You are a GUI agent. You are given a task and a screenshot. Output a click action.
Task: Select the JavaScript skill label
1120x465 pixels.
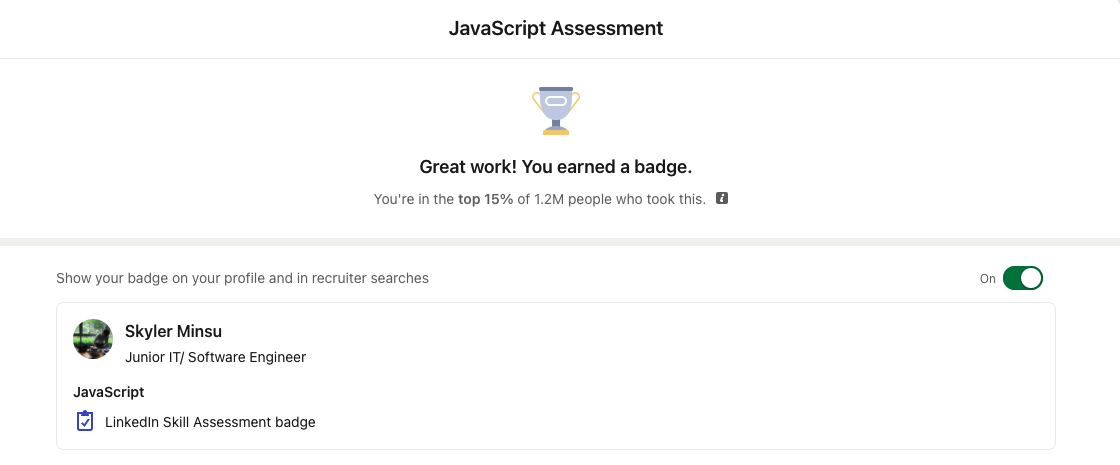[x=109, y=392]
